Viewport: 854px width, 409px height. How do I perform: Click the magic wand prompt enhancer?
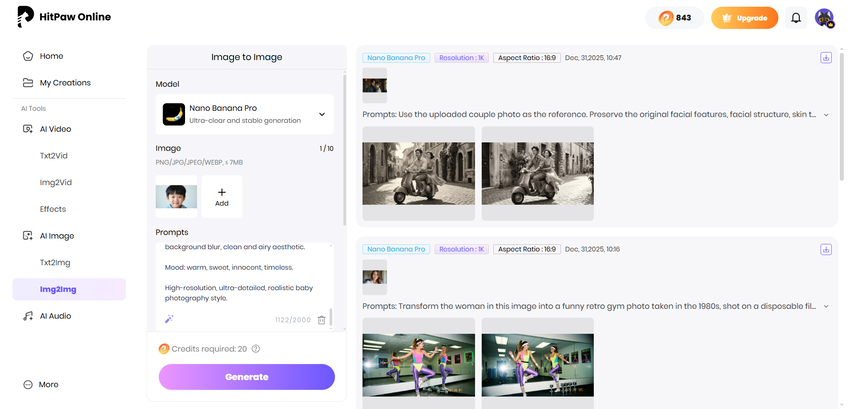169,319
